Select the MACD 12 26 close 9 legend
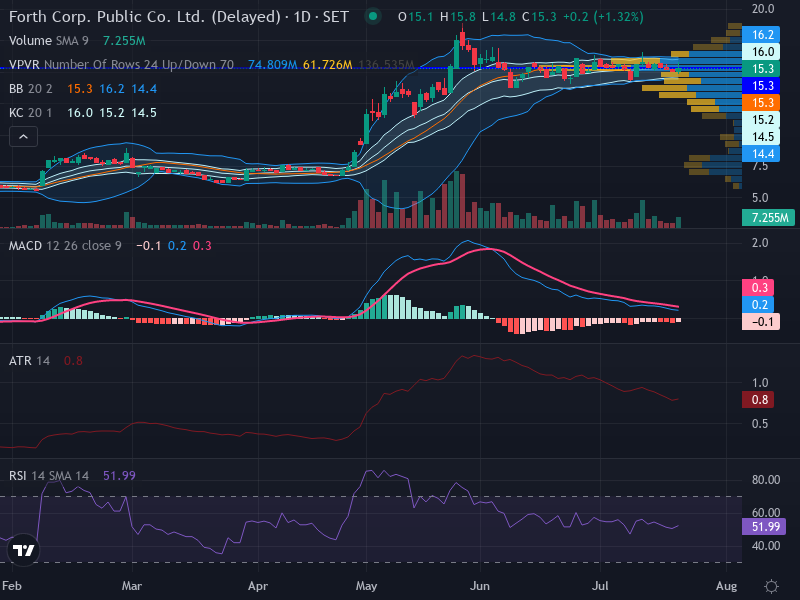The height and width of the screenshot is (600, 800). pyautogui.click(x=65, y=246)
